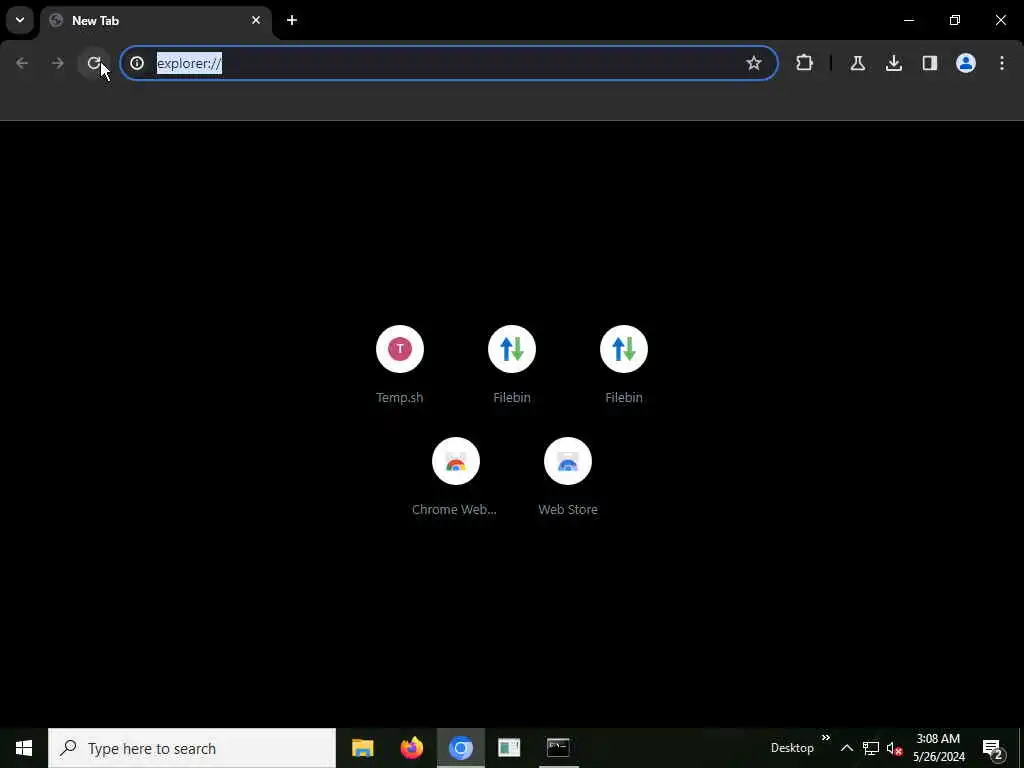
Task: Open the Chrome three-dot menu
Action: point(1002,63)
